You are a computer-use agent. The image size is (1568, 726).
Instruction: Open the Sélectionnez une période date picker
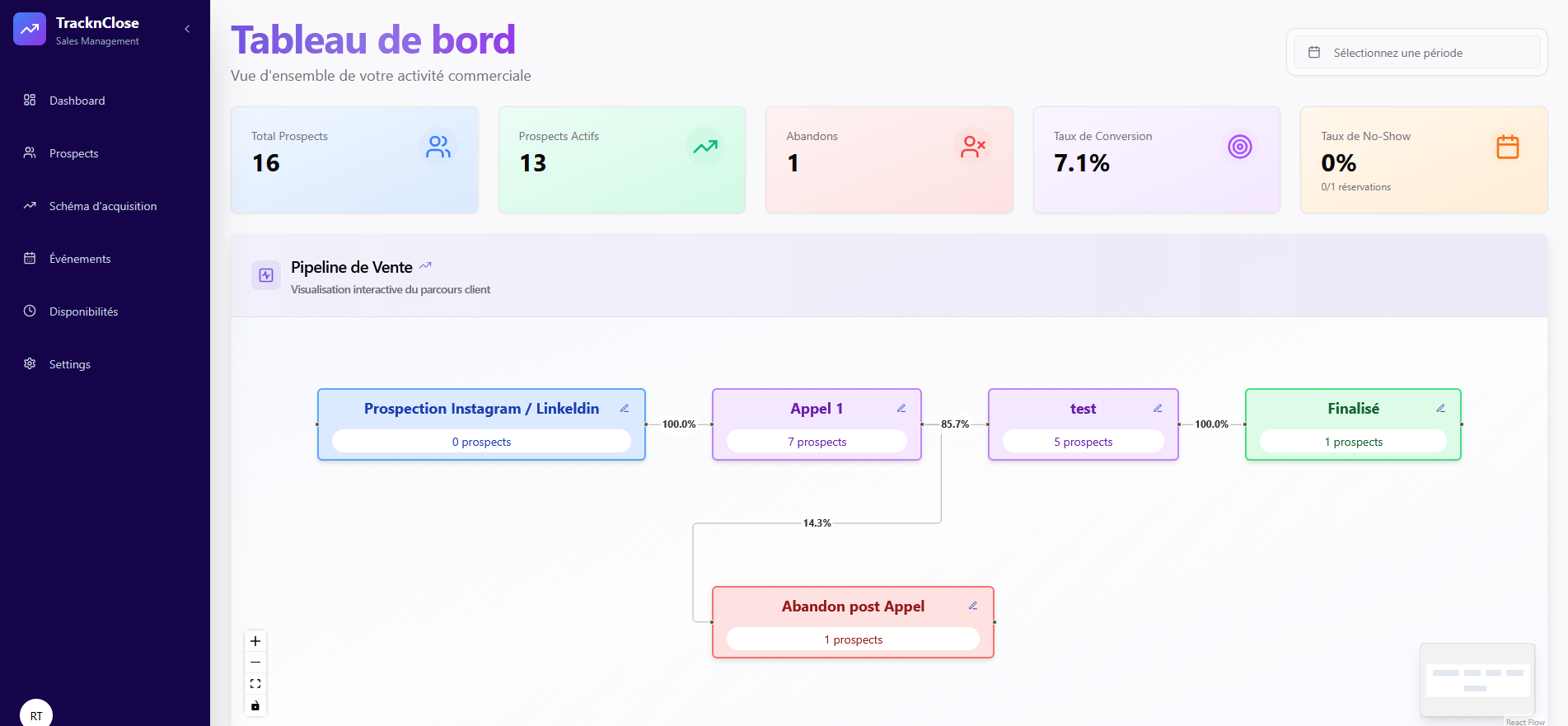click(1416, 53)
